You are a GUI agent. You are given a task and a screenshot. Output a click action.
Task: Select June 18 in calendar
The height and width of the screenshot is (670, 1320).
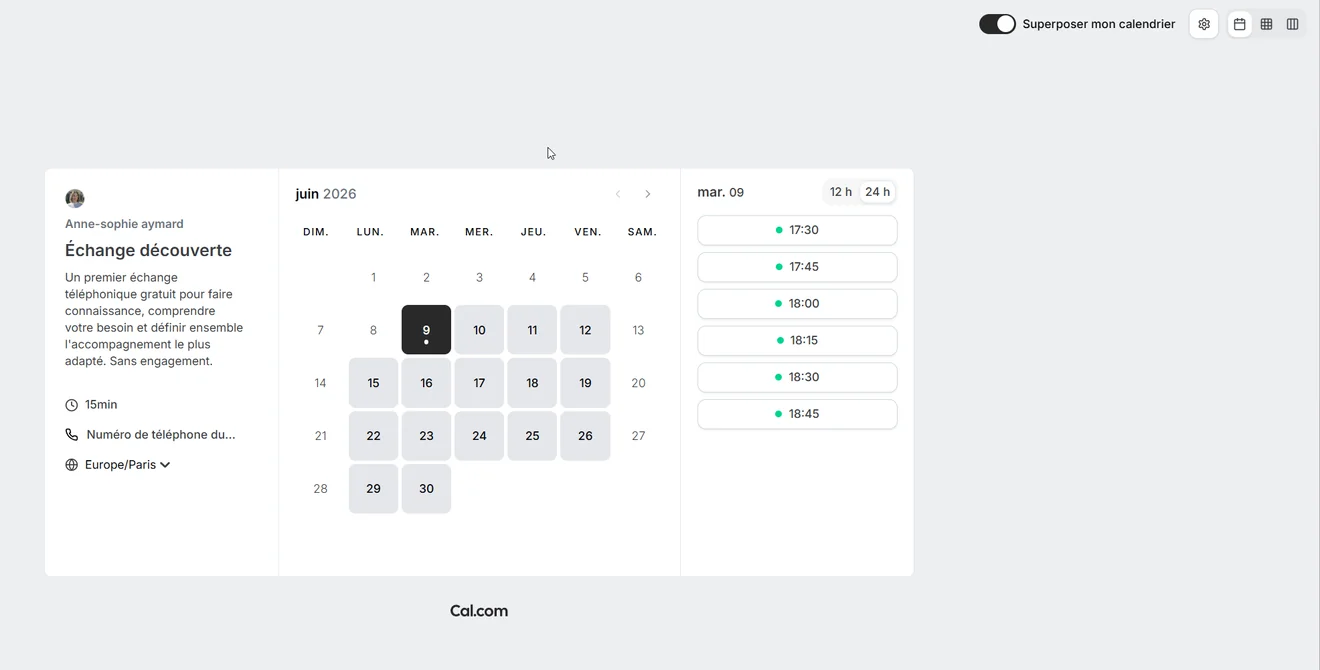pyautogui.click(x=532, y=383)
